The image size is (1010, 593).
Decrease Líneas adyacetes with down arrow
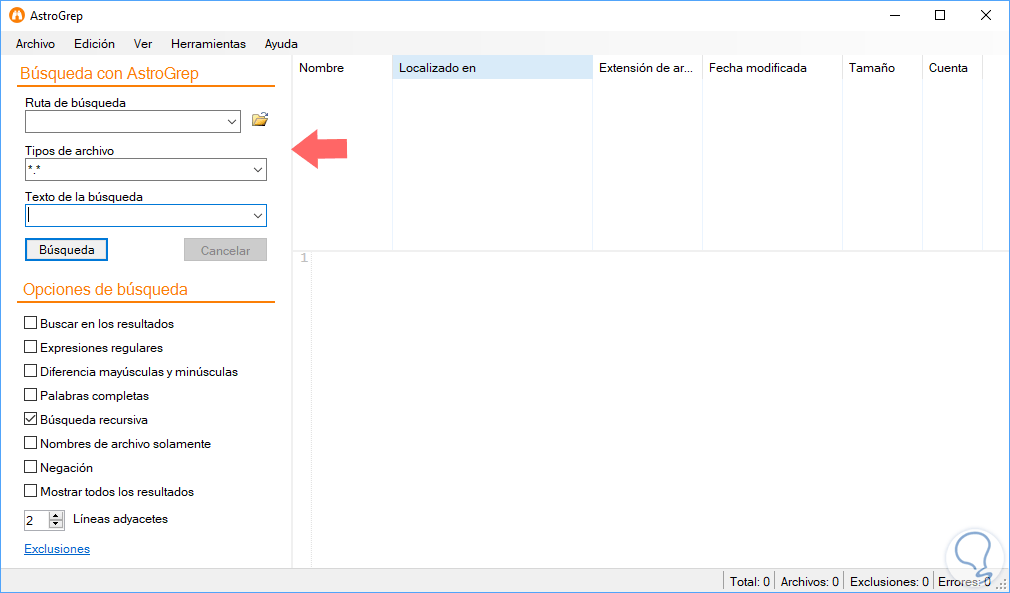point(57,524)
